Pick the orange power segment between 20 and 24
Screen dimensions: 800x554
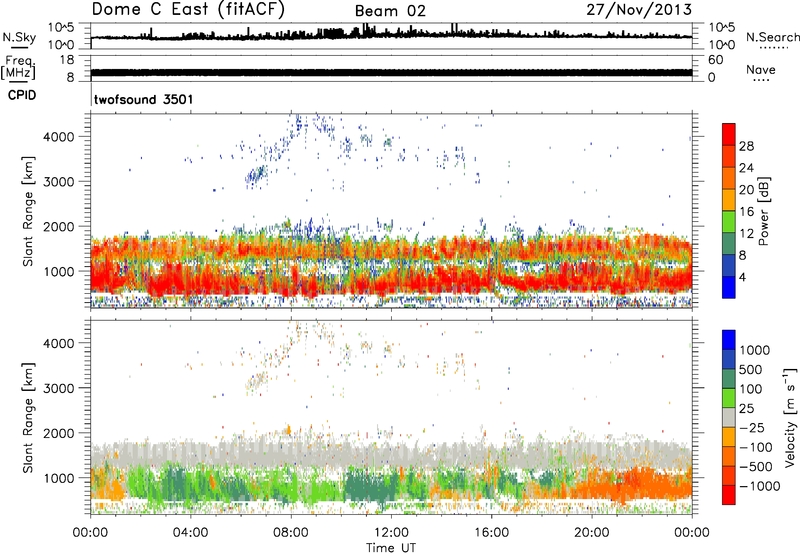tap(729, 178)
